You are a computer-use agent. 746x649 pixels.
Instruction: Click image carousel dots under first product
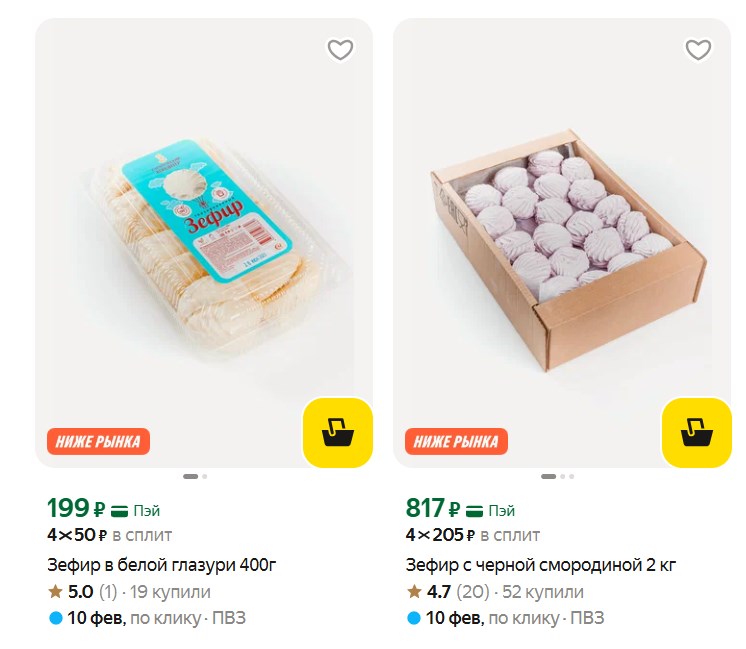pos(195,476)
